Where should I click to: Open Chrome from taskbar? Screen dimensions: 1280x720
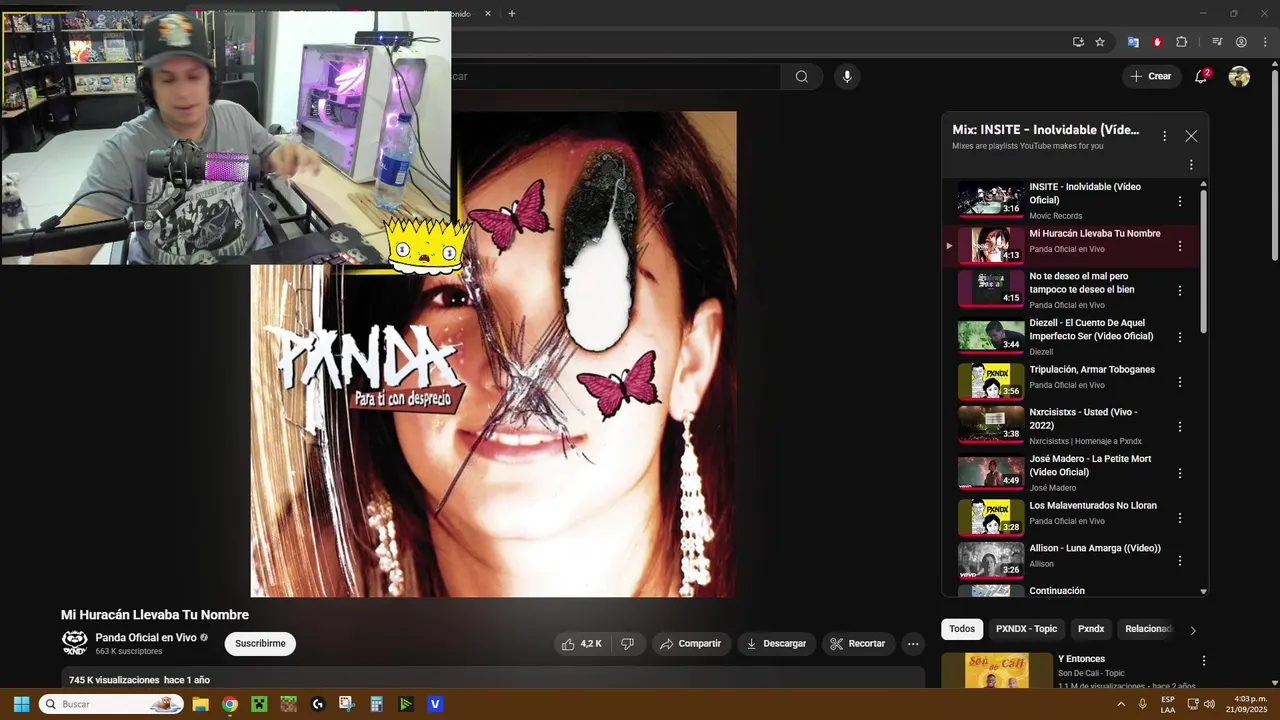tap(229, 704)
